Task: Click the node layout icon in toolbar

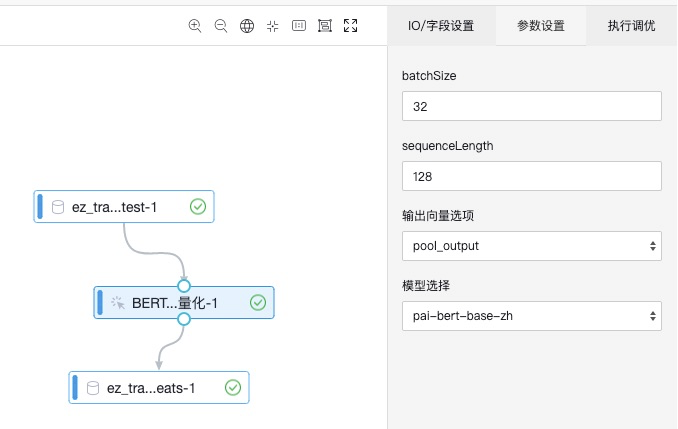Action: [324, 26]
